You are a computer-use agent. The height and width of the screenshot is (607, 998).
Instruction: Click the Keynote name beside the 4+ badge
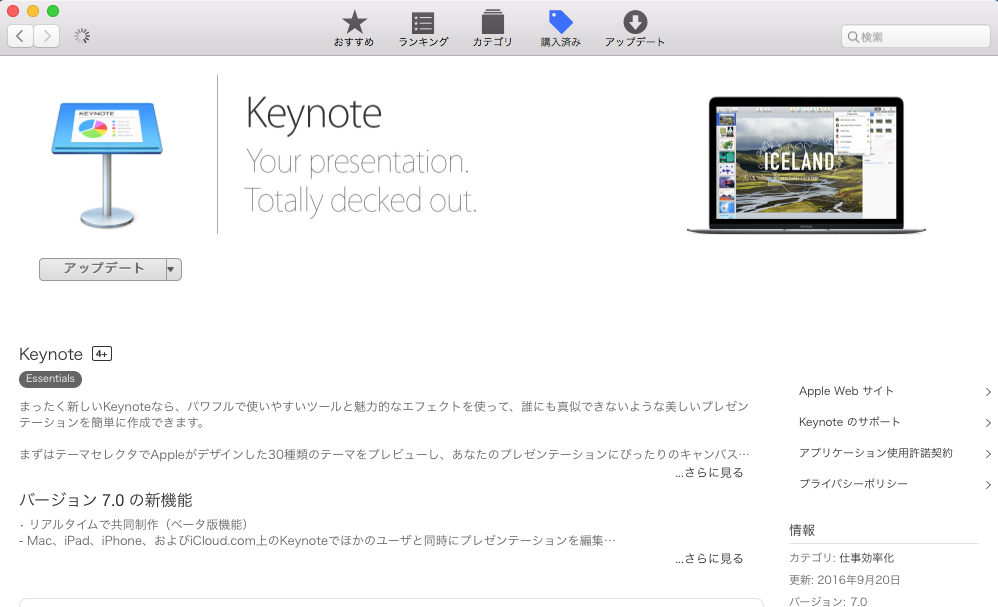pos(51,354)
